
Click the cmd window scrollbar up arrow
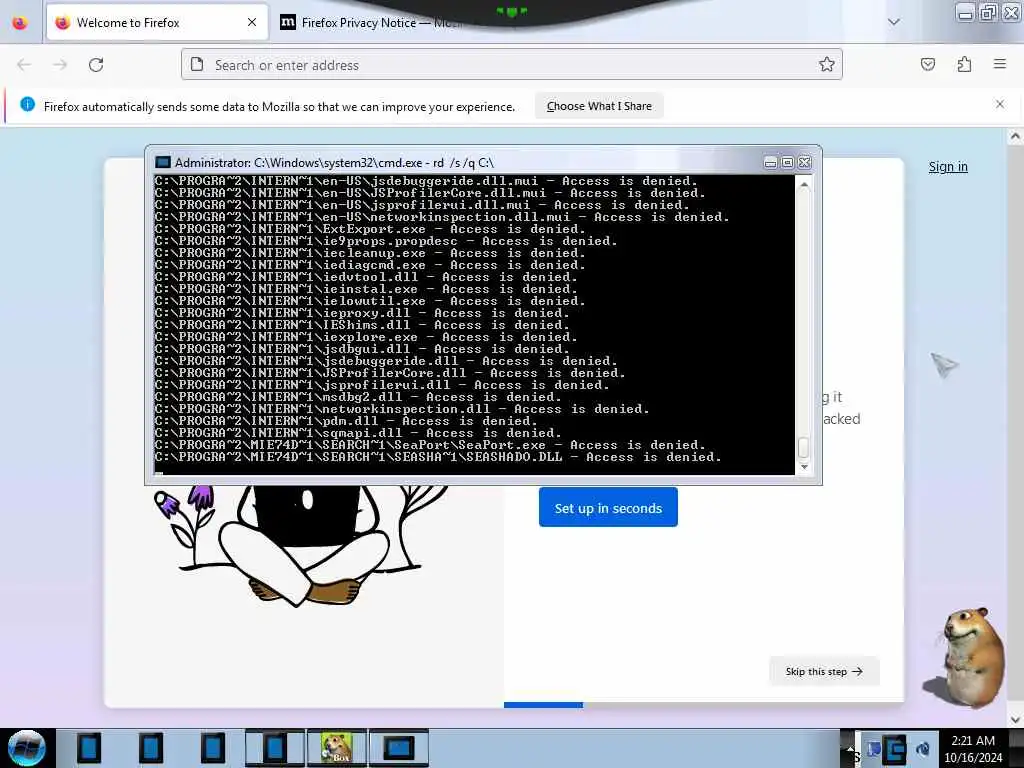[x=804, y=185]
